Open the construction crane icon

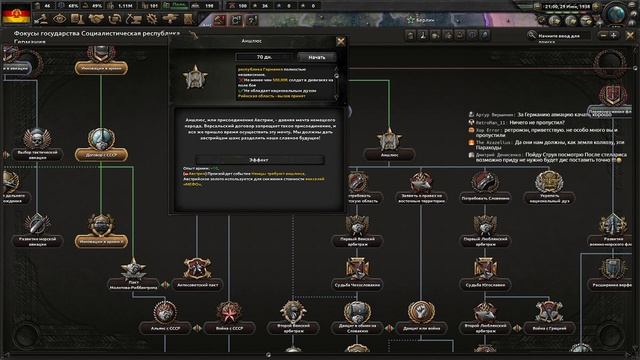point(133,19)
